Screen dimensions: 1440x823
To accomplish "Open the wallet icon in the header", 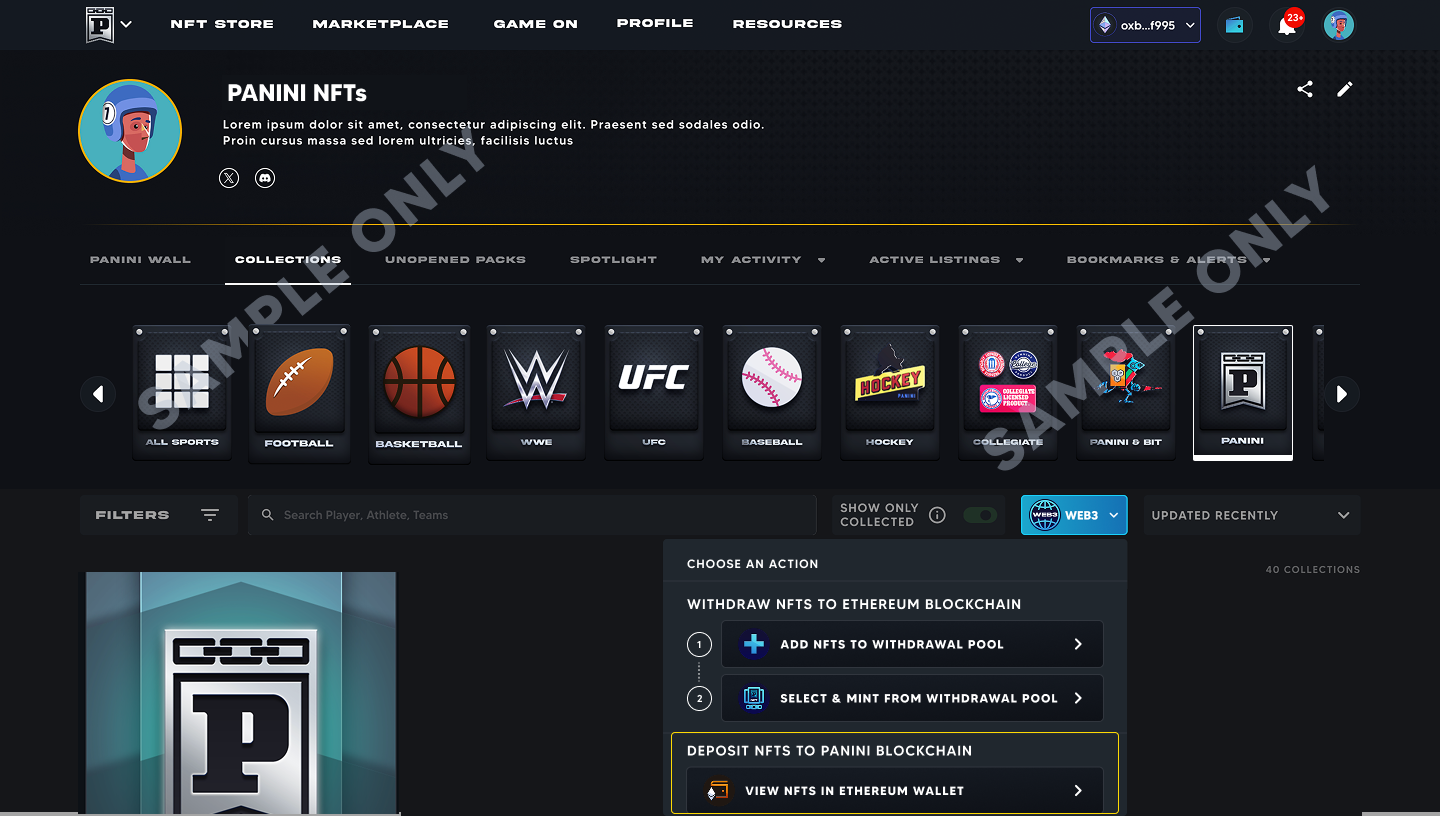I will pyautogui.click(x=1235, y=25).
